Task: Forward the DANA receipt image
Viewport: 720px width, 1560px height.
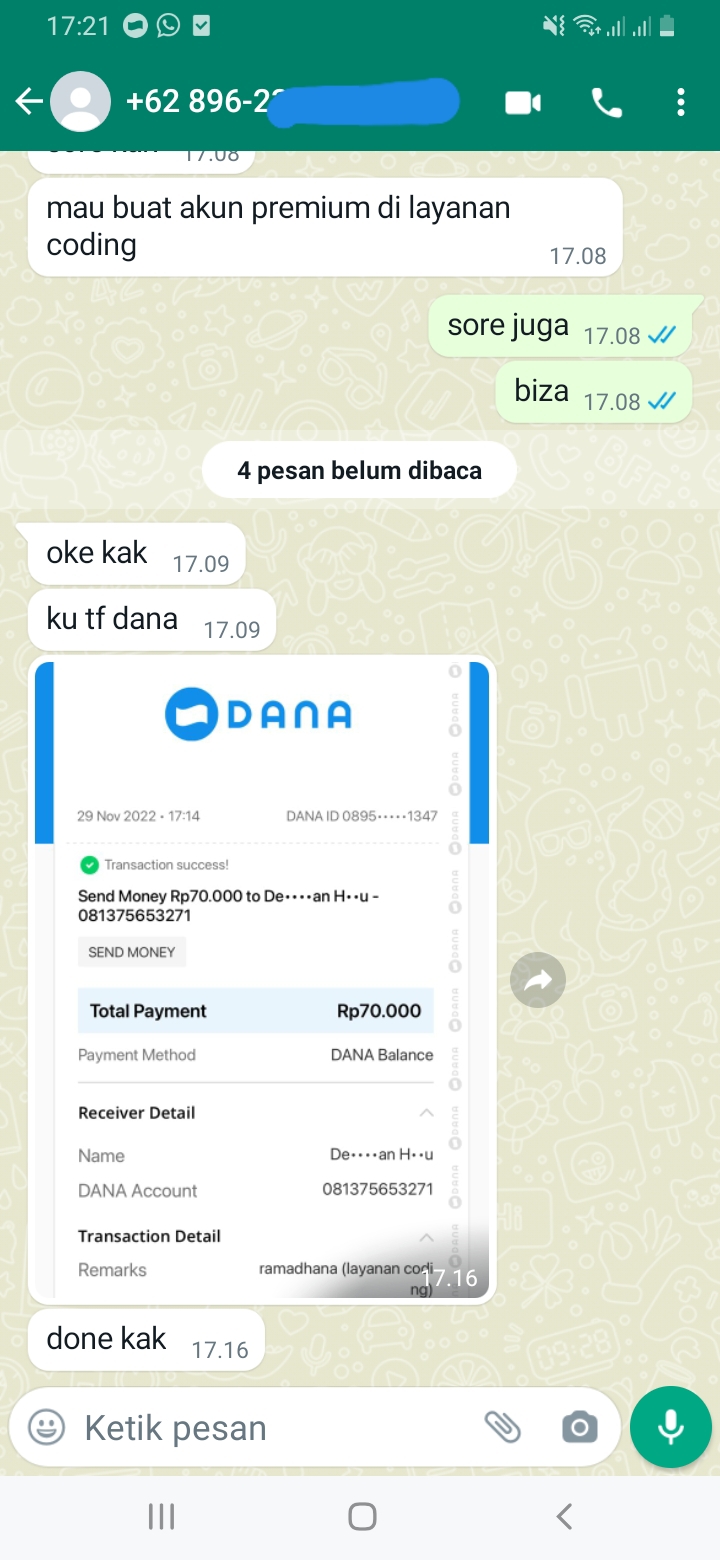Action: pos(538,981)
